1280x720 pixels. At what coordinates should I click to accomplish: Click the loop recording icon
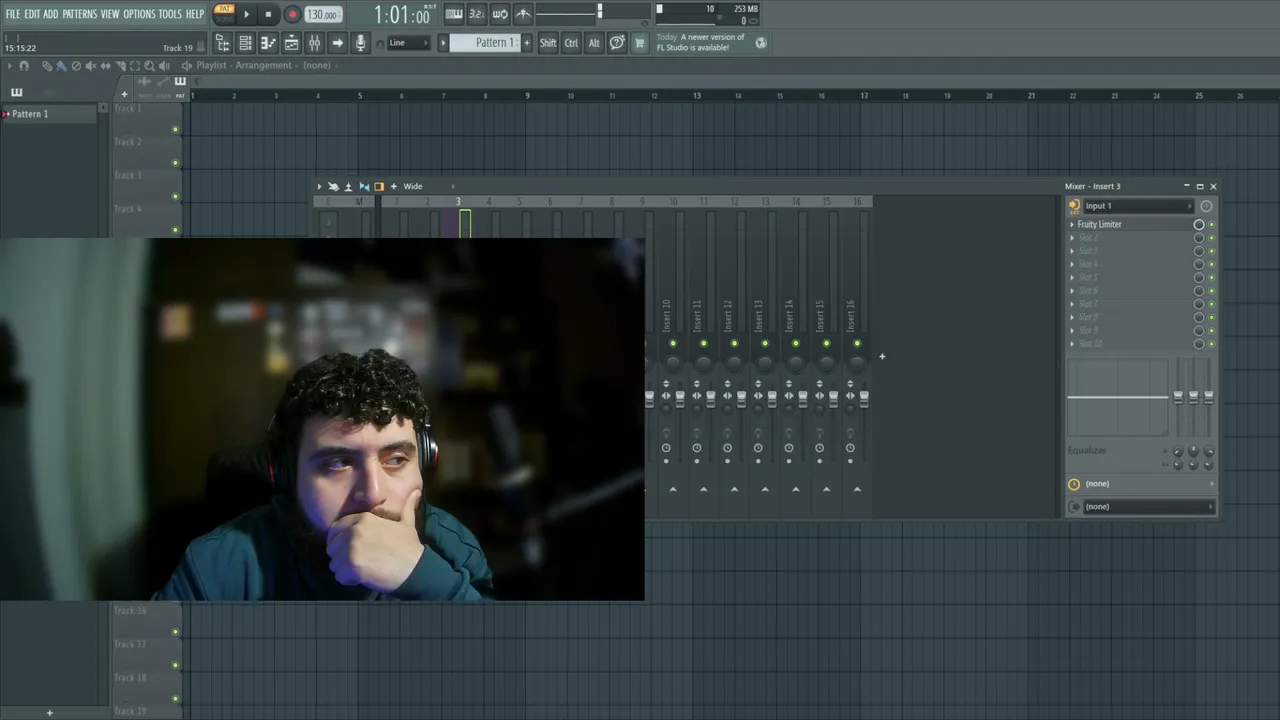point(500,14)
